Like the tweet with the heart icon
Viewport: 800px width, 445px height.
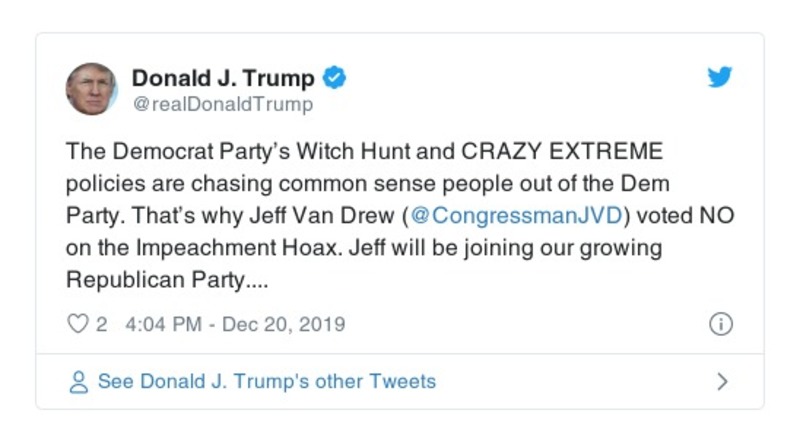pyautogui.click(x=78, y=324)
